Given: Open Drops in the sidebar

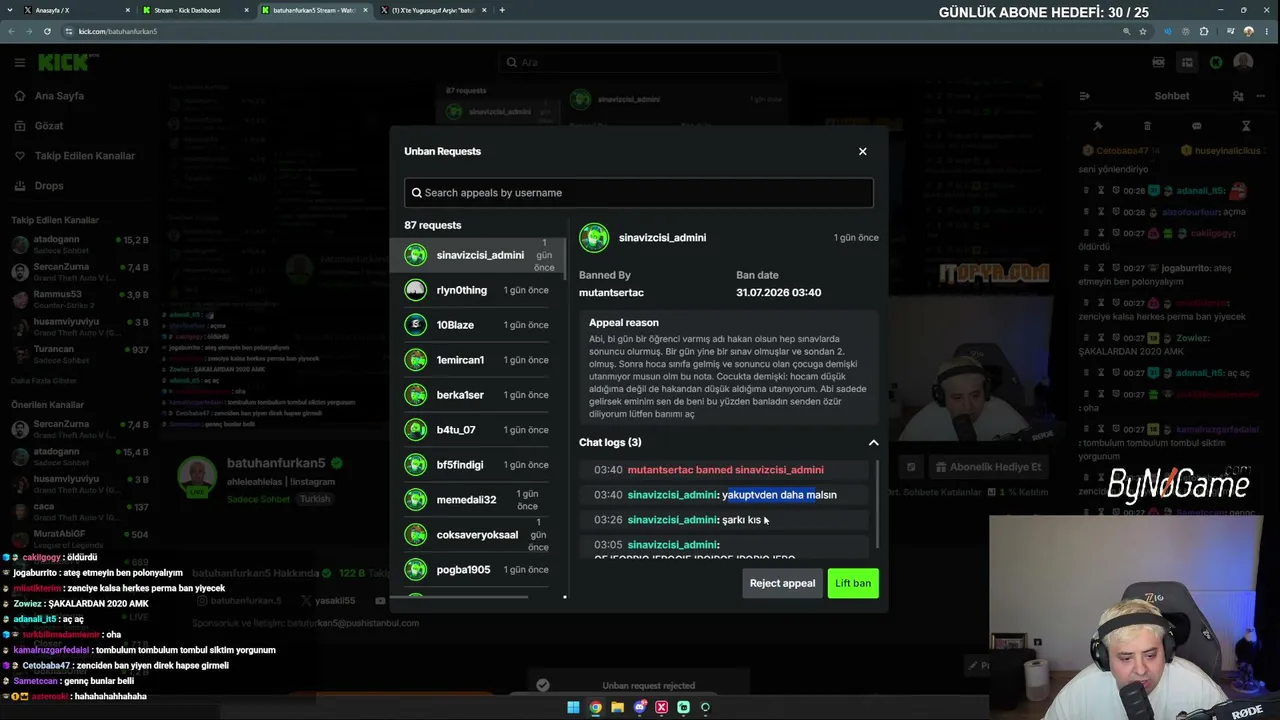Looking at the screenshot, I should tap(49, 186).
